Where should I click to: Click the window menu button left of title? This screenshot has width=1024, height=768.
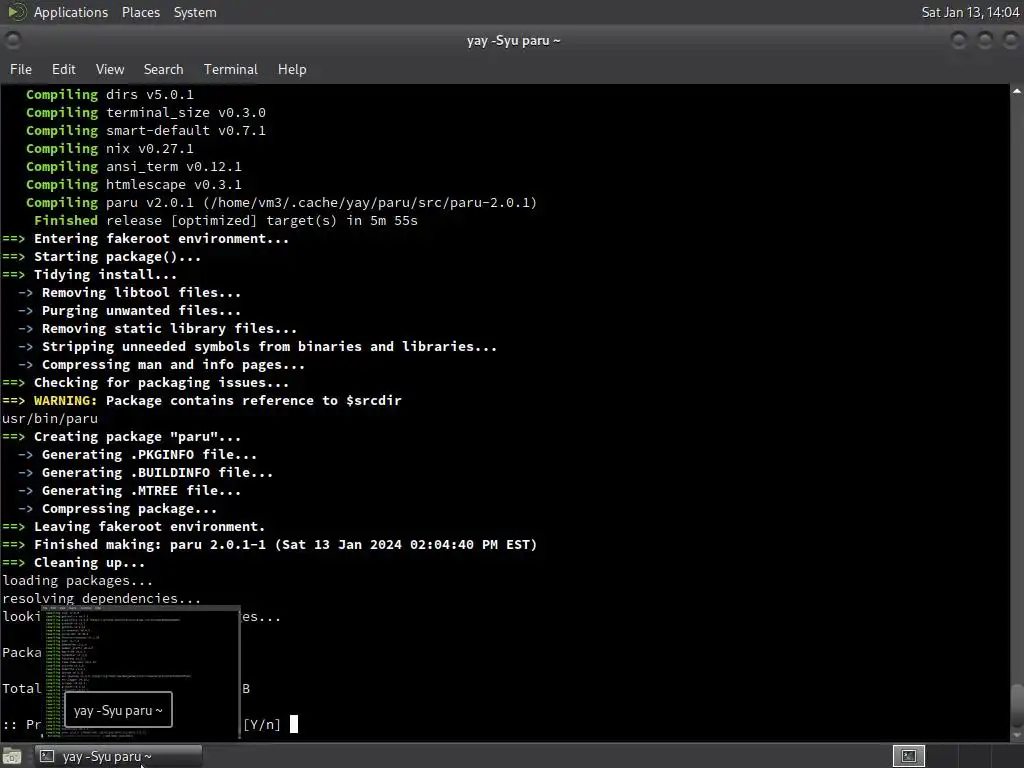coord(12,40)
